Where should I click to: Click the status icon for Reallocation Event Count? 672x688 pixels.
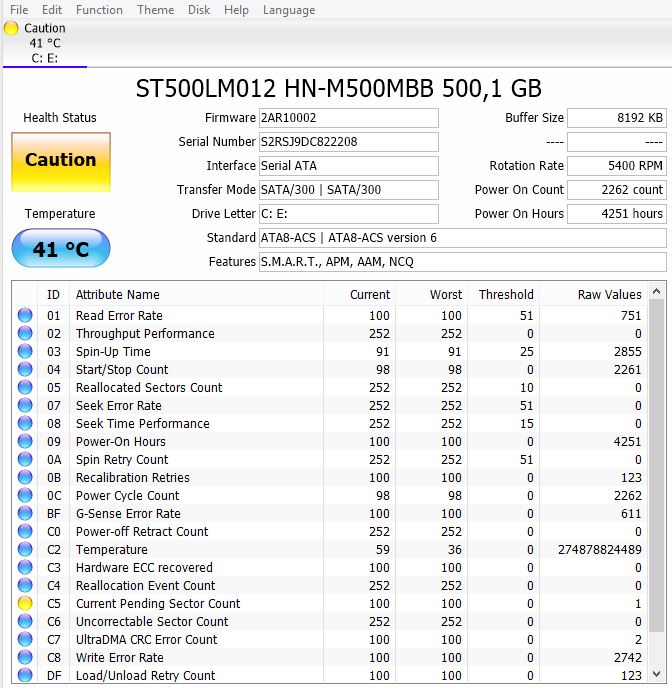25,585
